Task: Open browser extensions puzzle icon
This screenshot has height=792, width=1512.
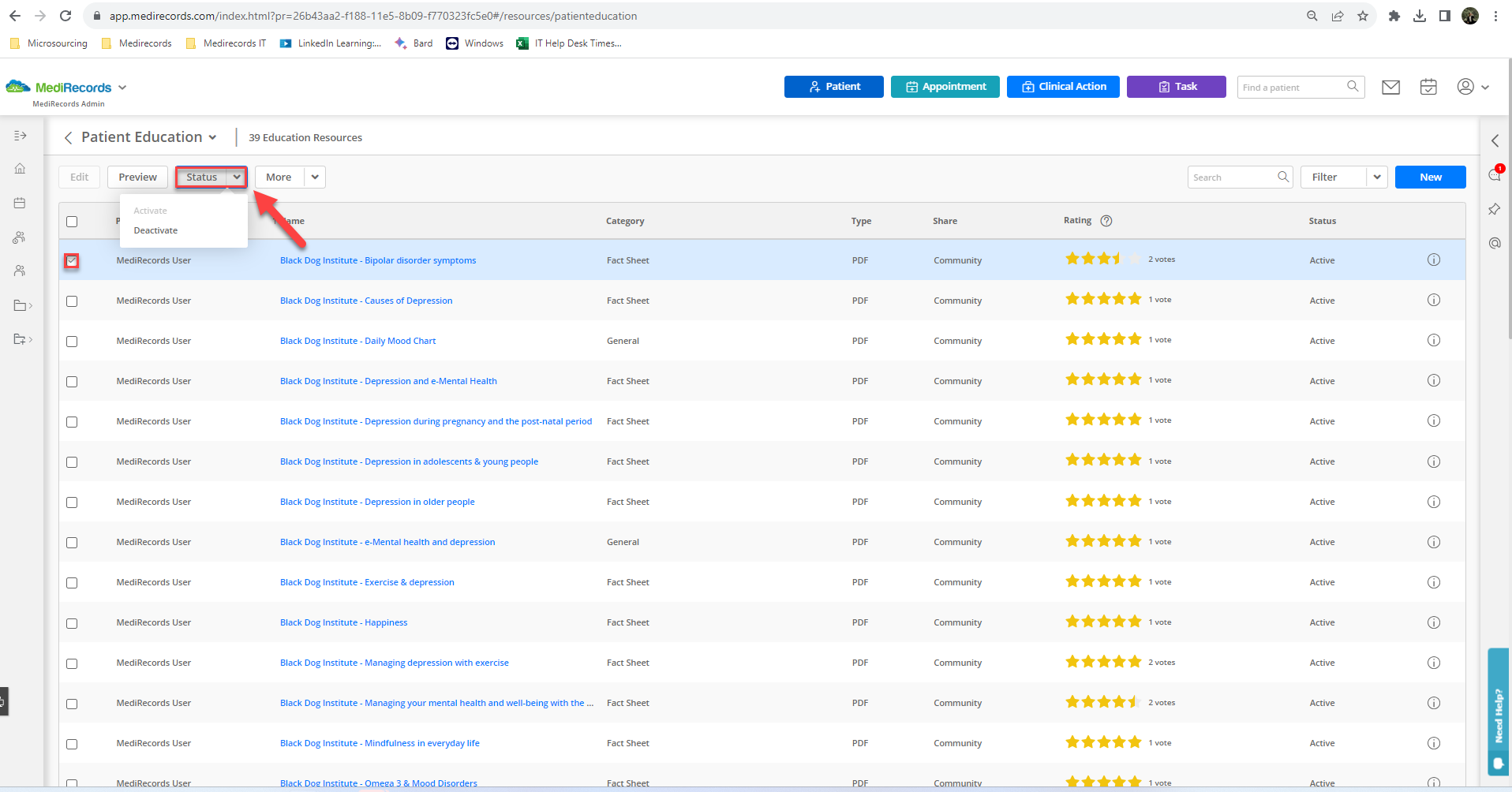Action: pyautogui.click(x=1394, y=16)
